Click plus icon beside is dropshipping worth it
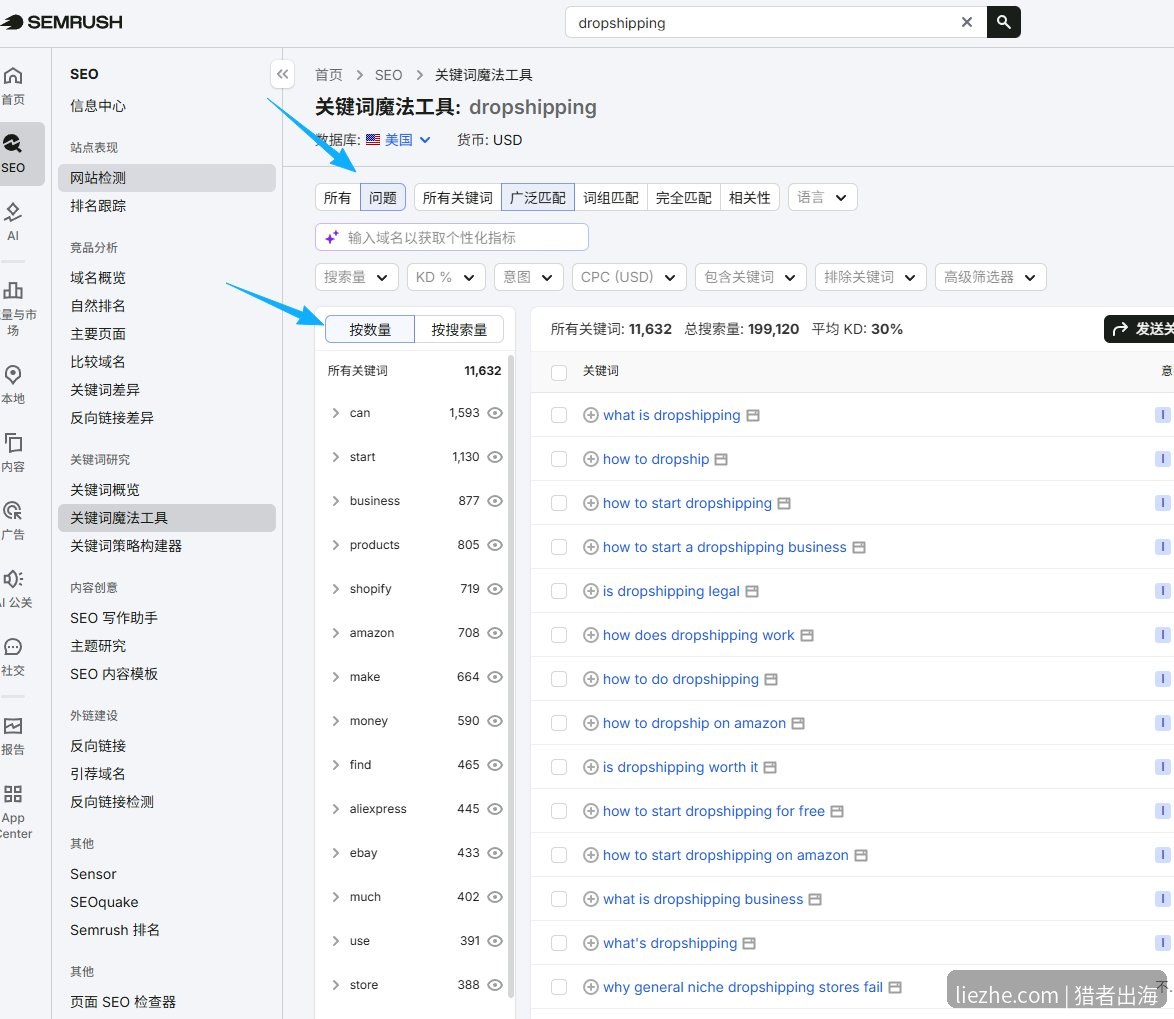Viewport: 1174px width, 1019px height. coord(591,767)
